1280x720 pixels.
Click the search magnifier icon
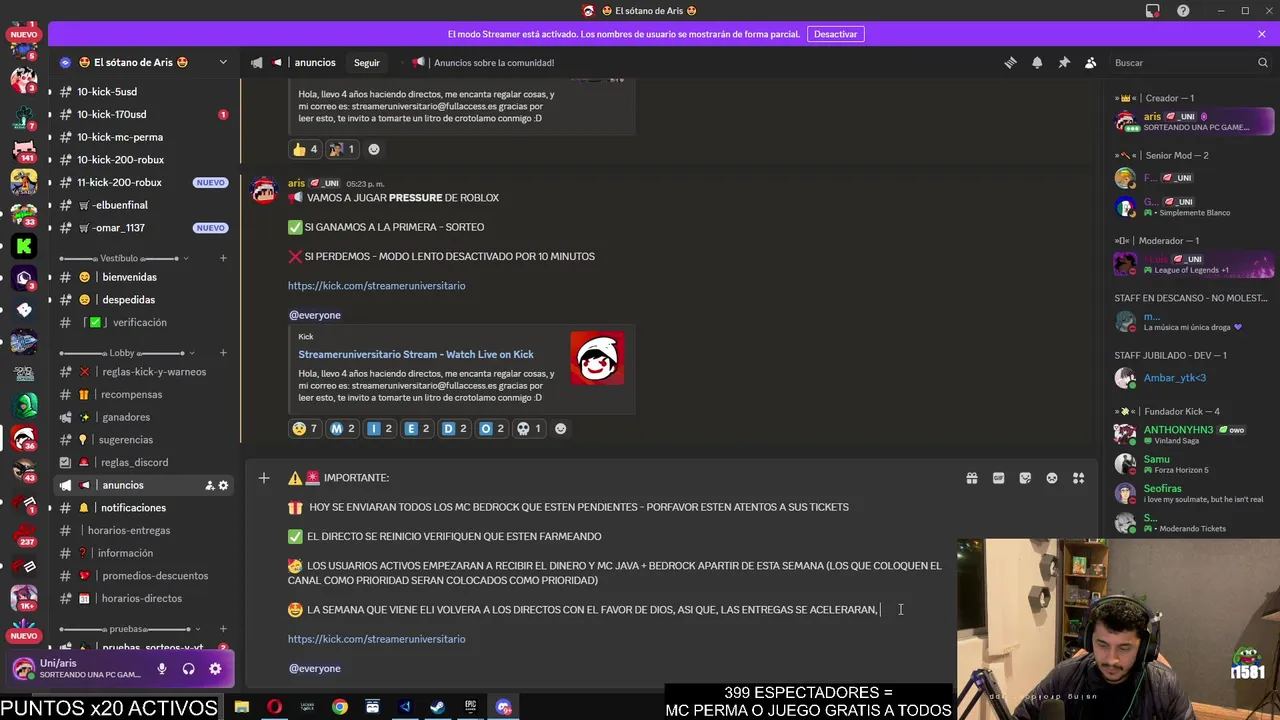1263,62
